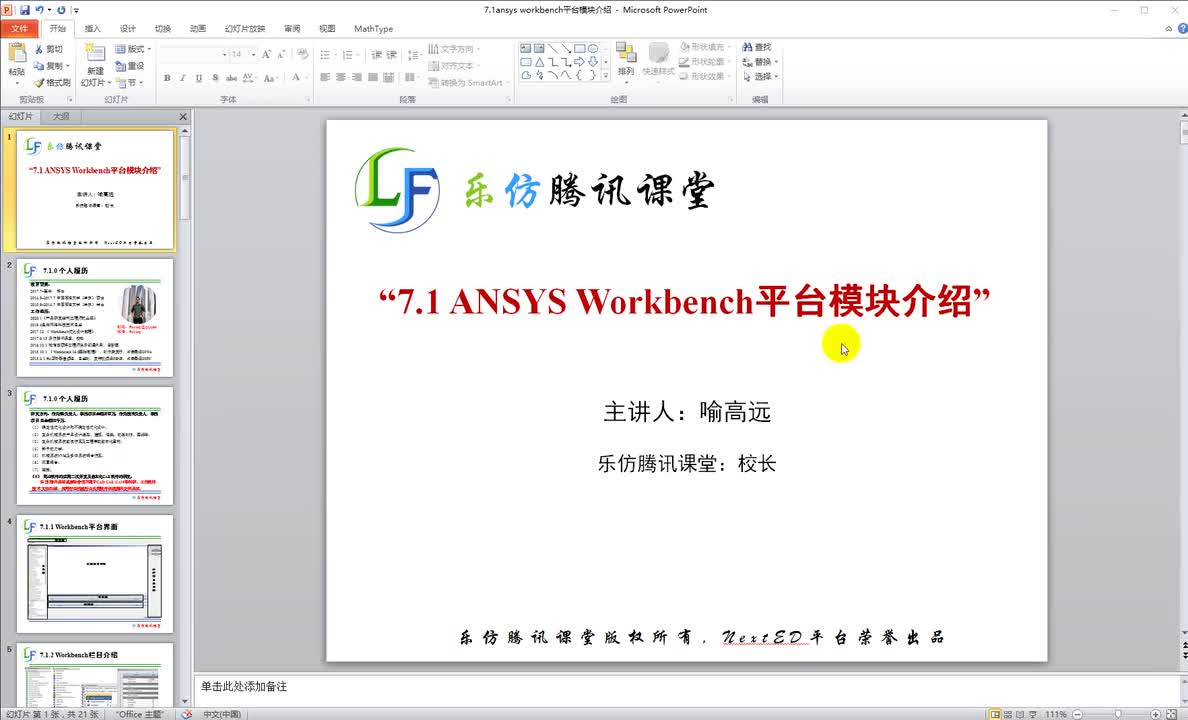This screenshot has width=1188, height=720.
Task: Toggle the bulleted list button
Action: (x=327, y=55)
